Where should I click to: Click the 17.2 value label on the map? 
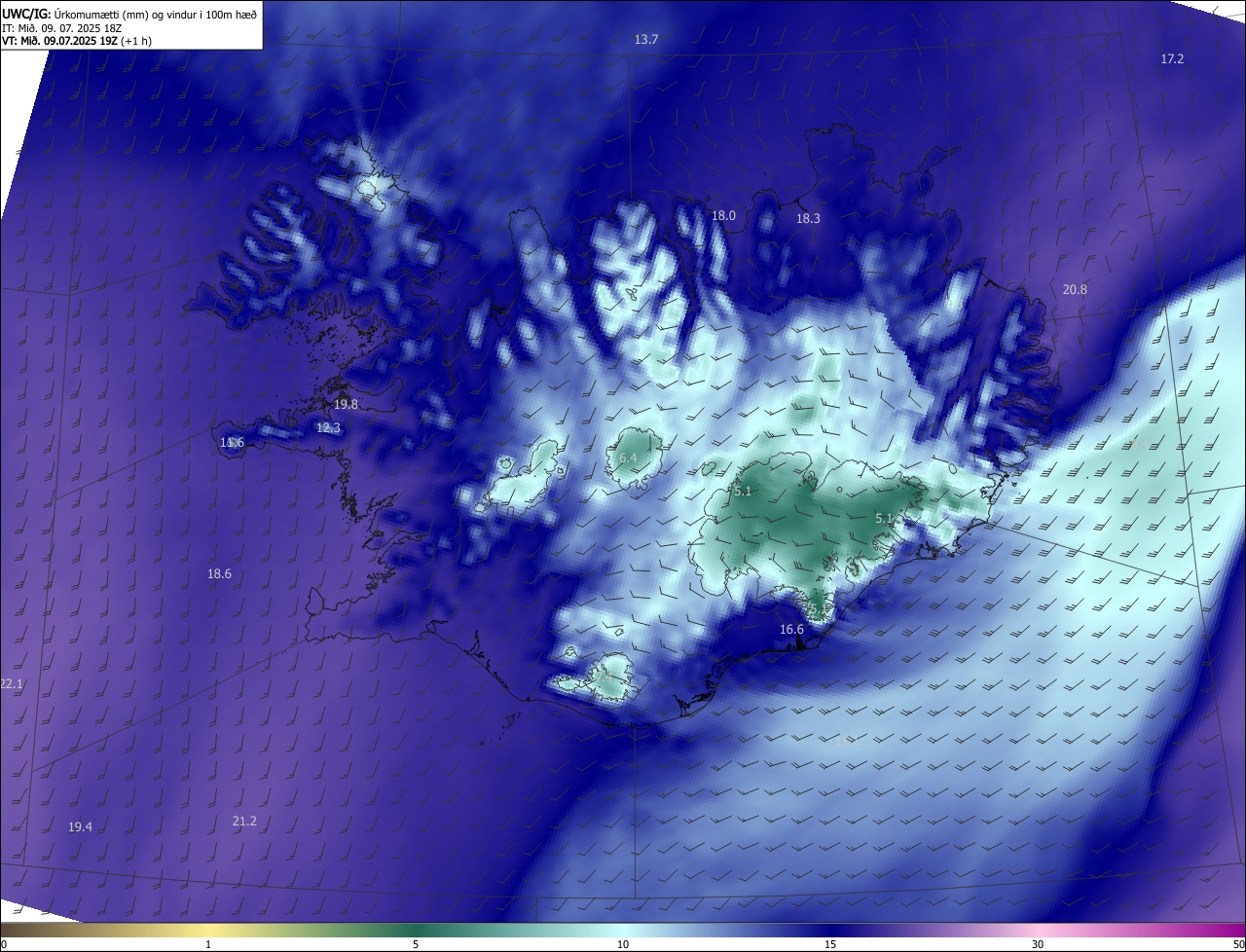point(1172,59)
